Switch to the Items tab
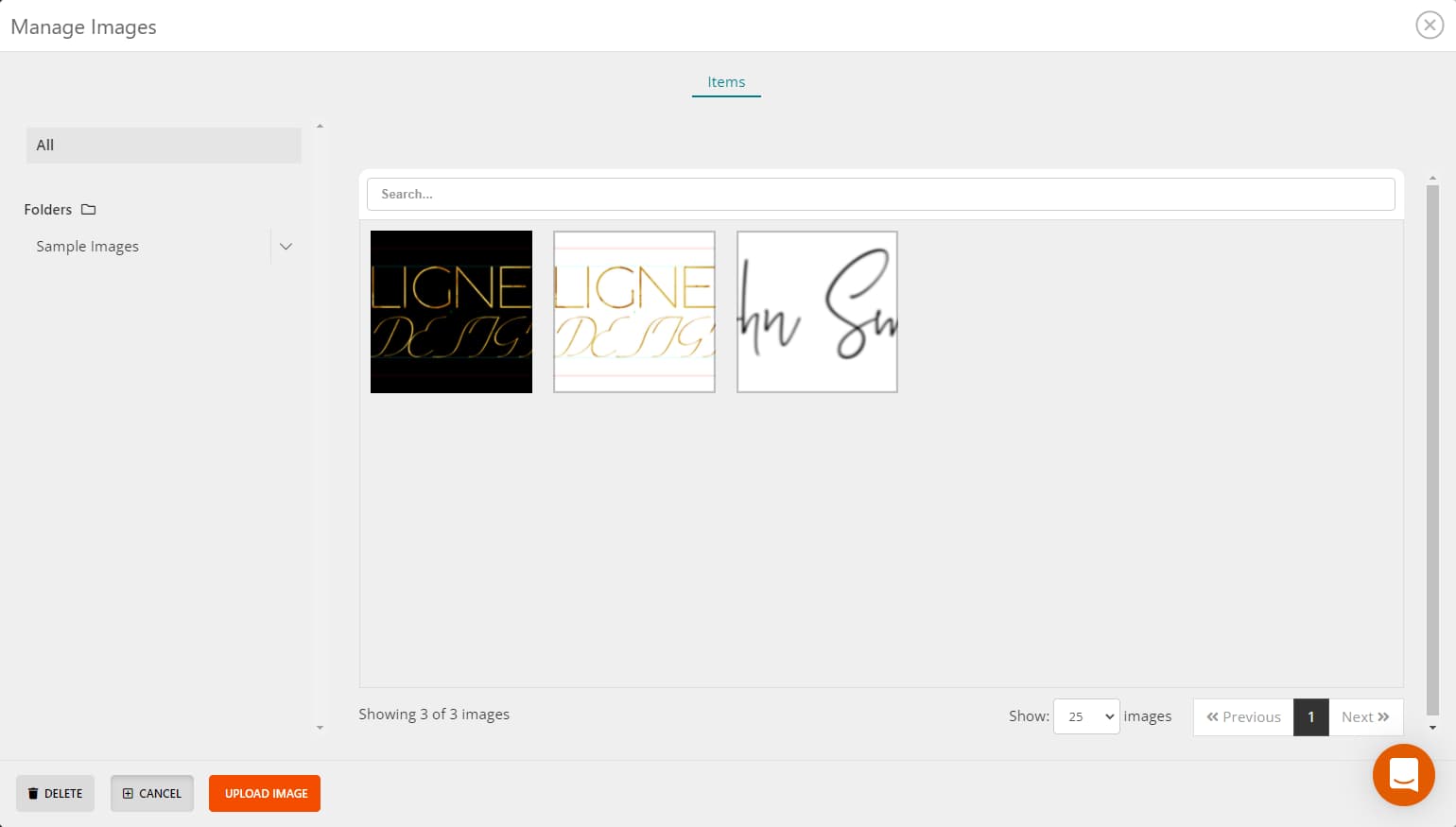This screenshot has width=1456, height=827. [x=726, y=82]
